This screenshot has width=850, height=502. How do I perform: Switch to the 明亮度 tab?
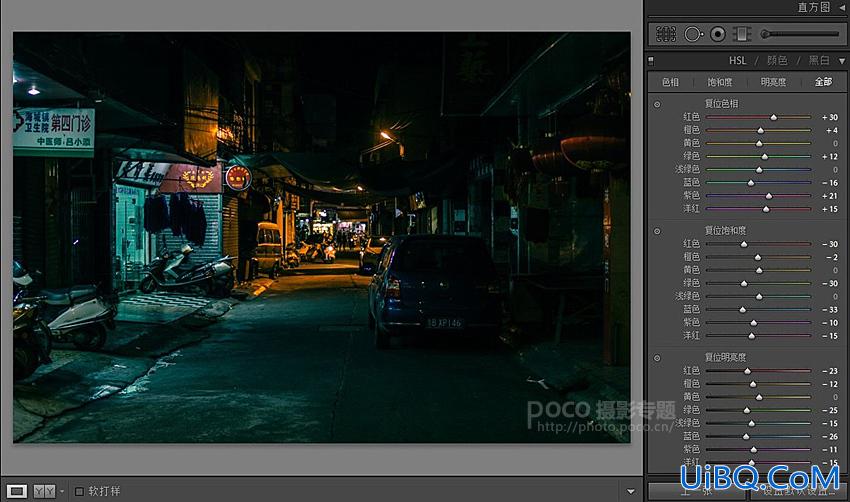(x=773, y=82)
